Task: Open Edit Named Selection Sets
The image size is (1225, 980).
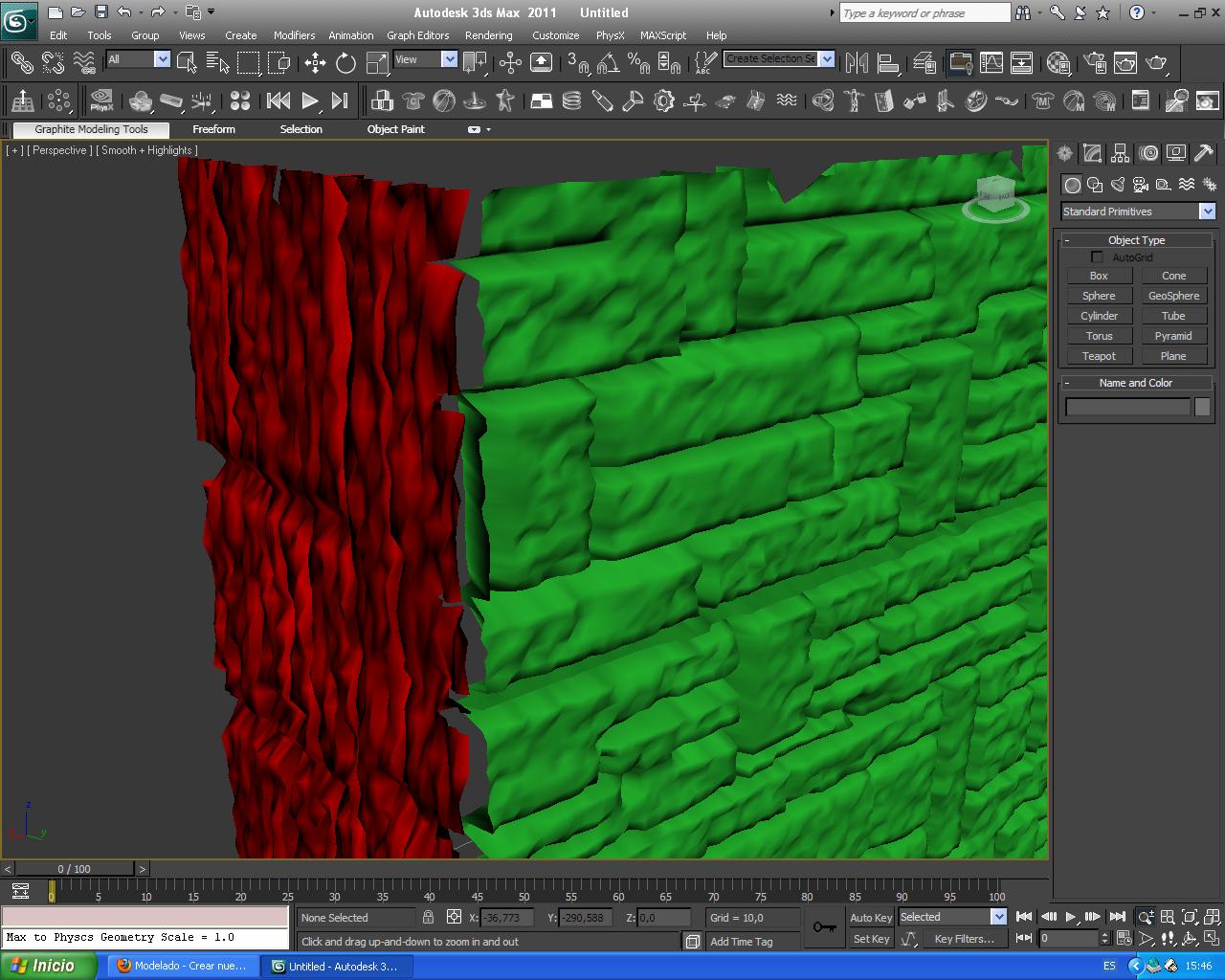Action: (x=705, y=63)
